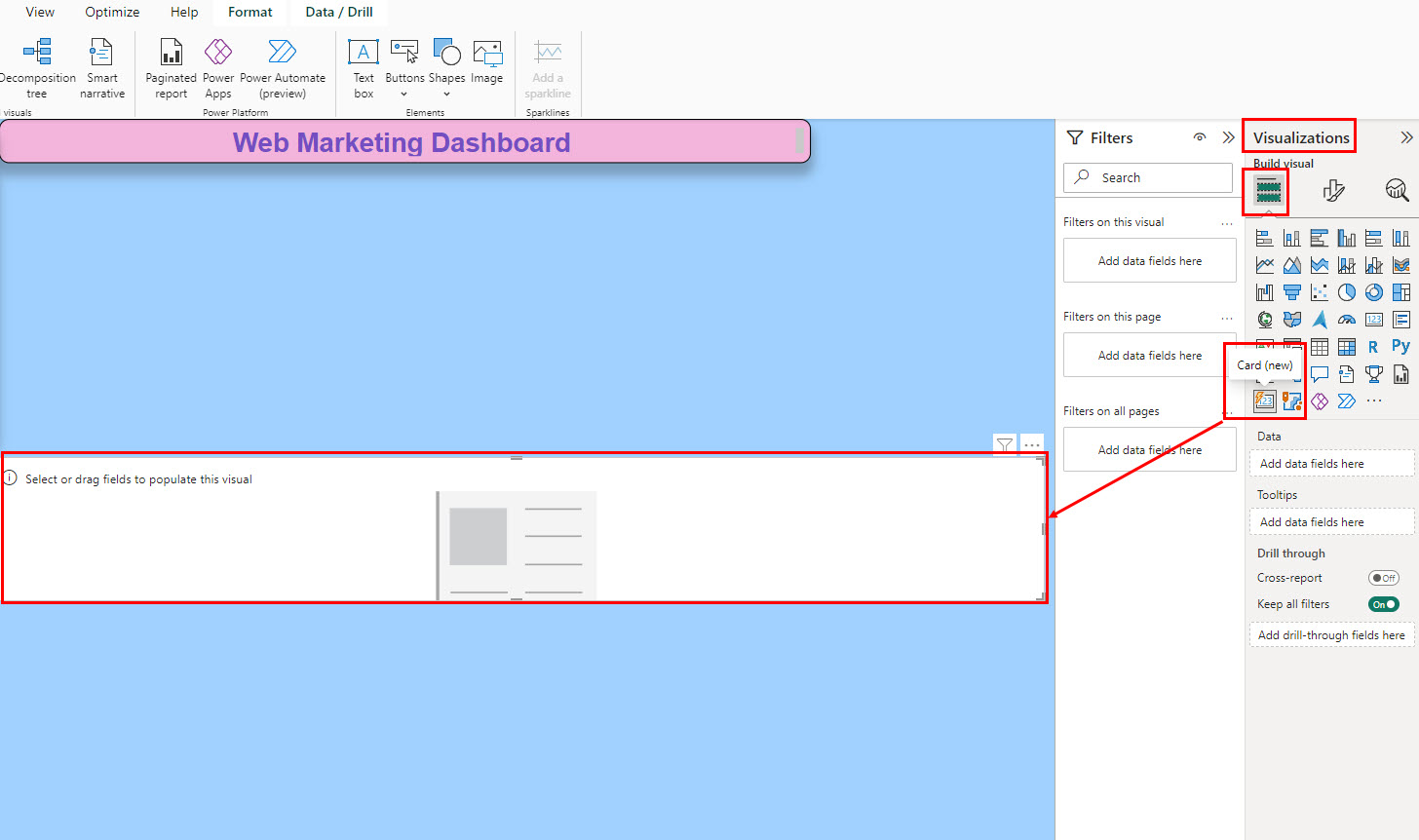Choose the Treemap visual
The height and width of the screenshot is (840, 1419).
1401,292
